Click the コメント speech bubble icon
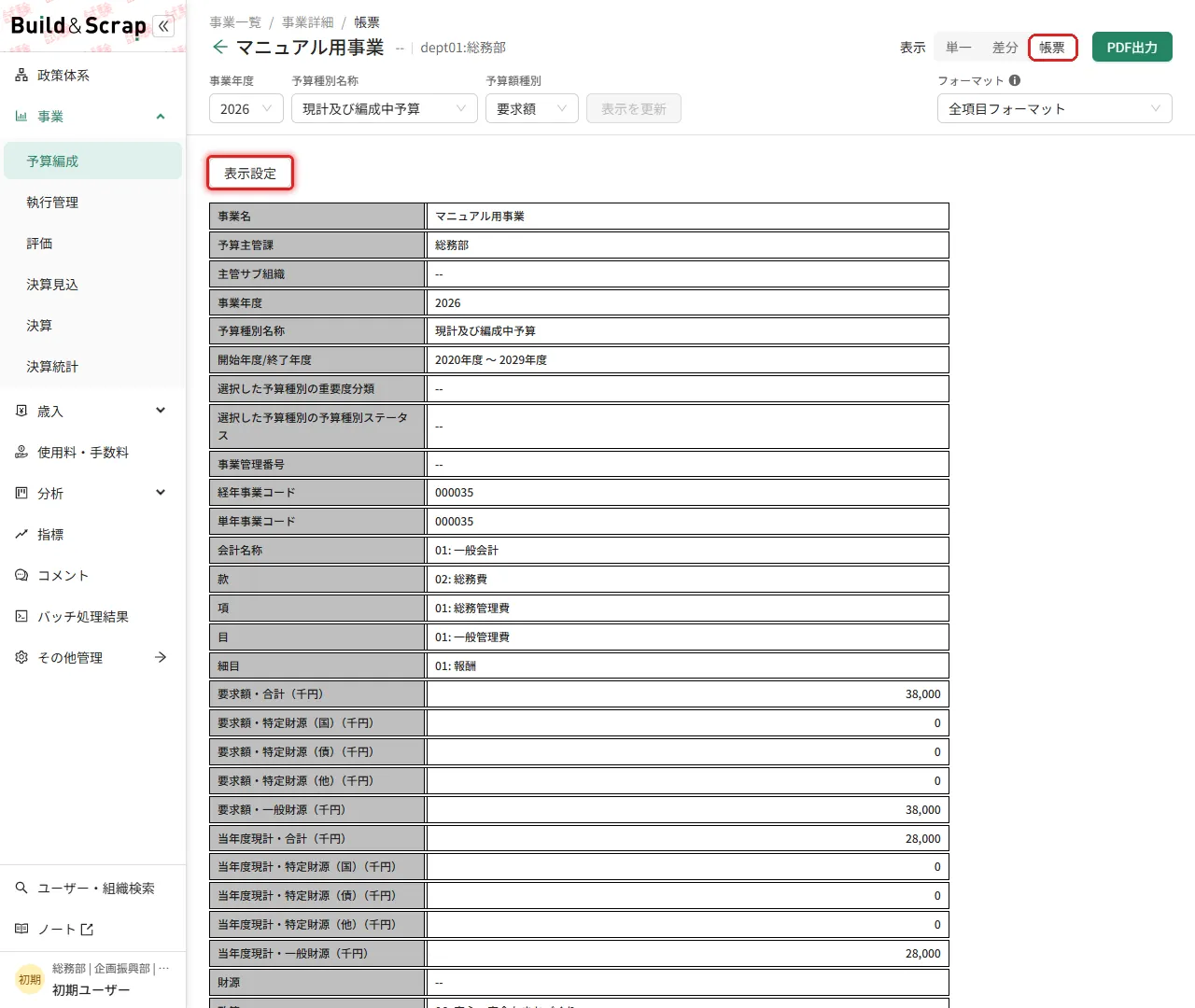The height and width of the screenshot is (1008, 1195). (21, 576)
